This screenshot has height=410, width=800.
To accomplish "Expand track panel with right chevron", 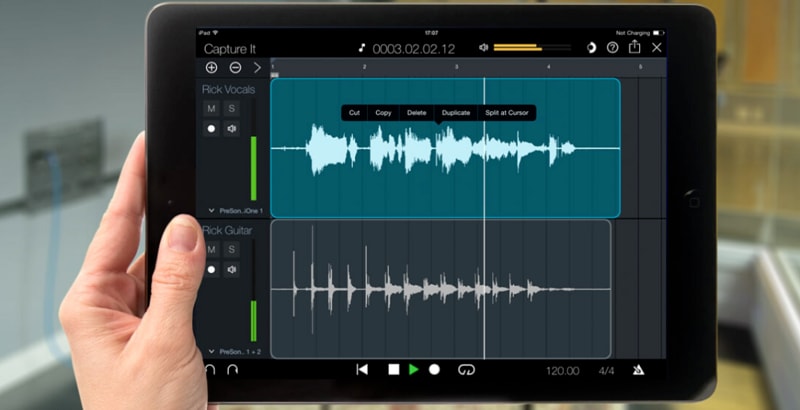I will [257, 67].
